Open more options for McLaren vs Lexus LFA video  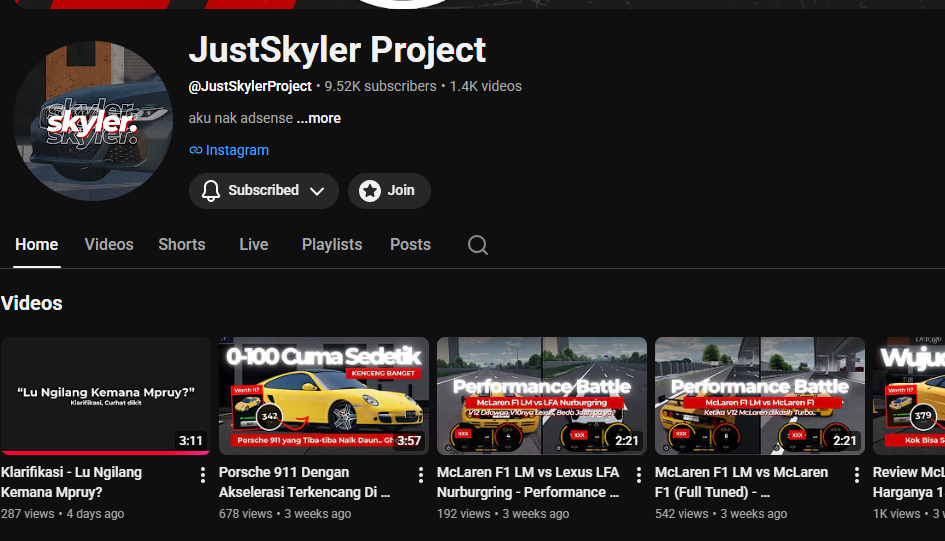tap(639, 475)
